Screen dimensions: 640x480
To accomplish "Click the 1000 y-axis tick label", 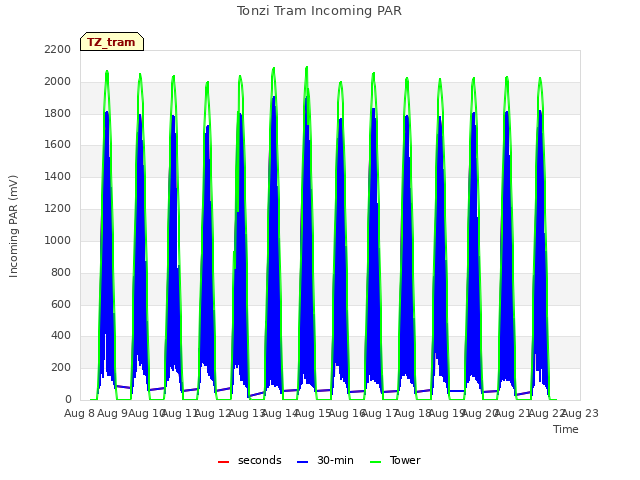I will (x=58, y=240).
